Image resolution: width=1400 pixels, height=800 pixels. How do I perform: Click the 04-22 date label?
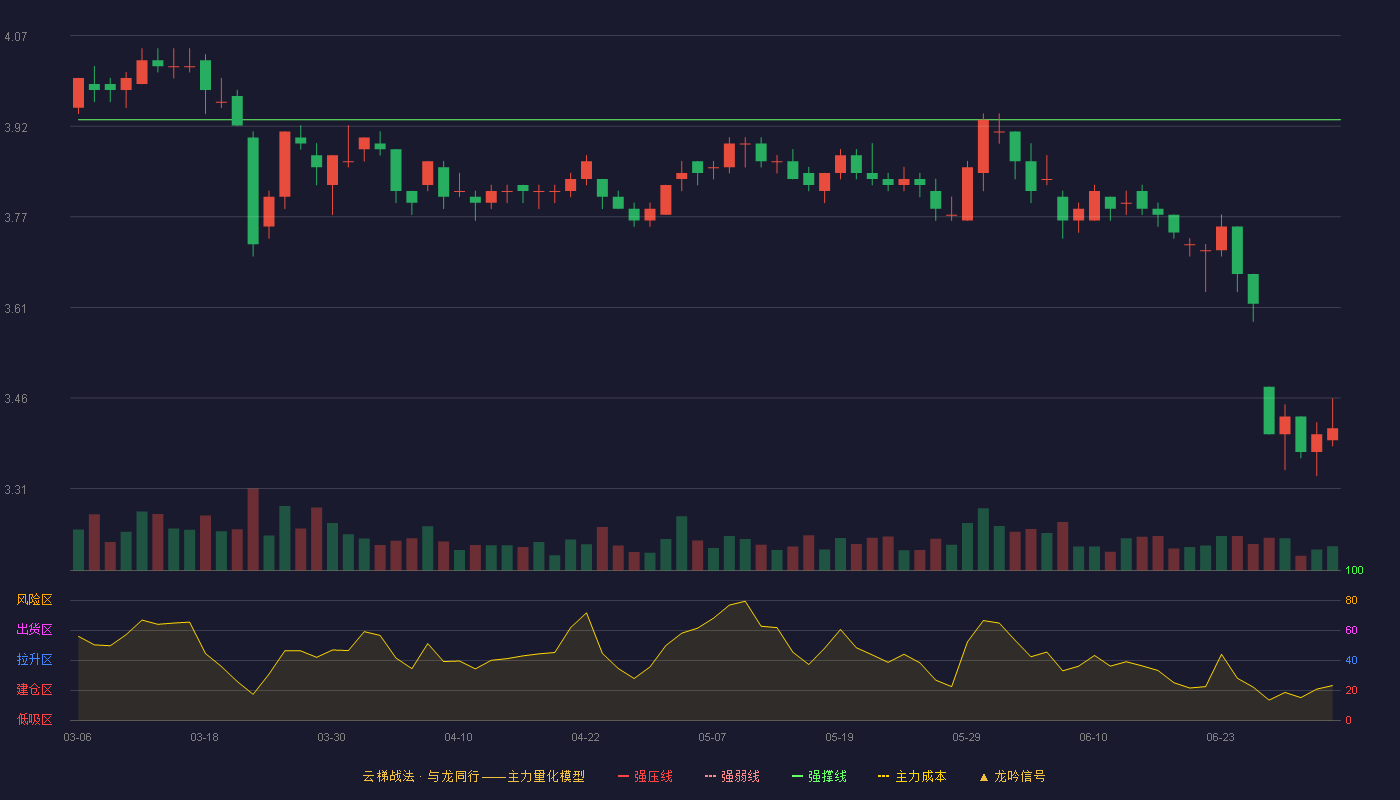click(x=585, y=737)
